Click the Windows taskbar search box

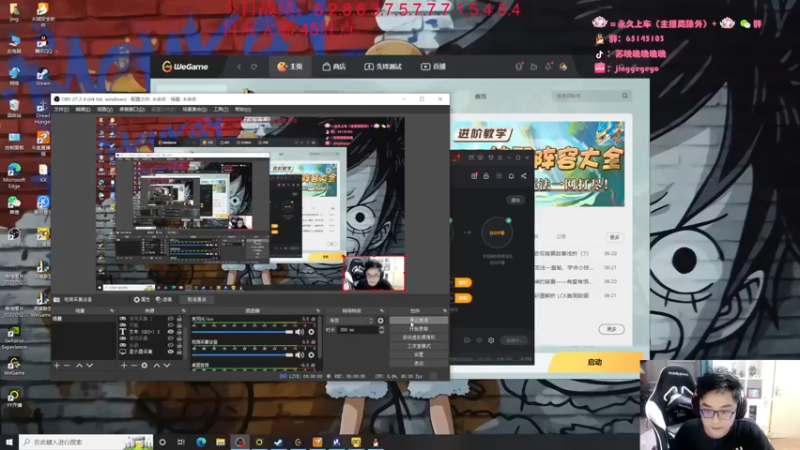[x=86, y=442]
